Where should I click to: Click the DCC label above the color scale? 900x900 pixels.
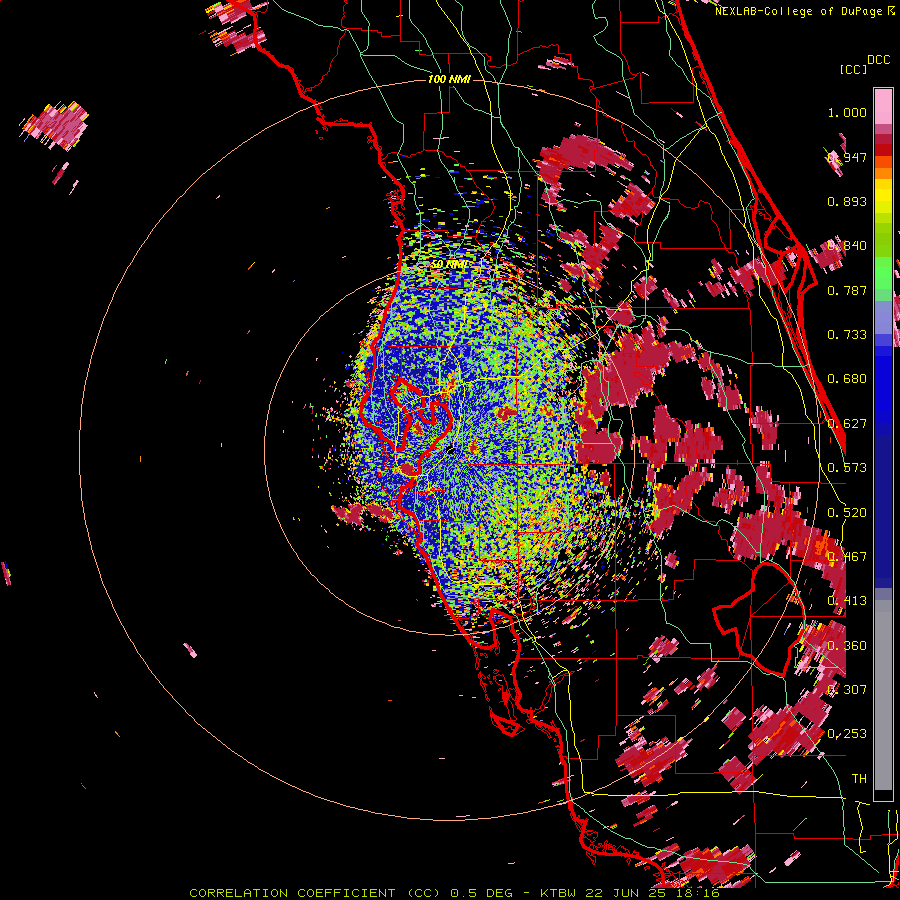tap(879, 60)
